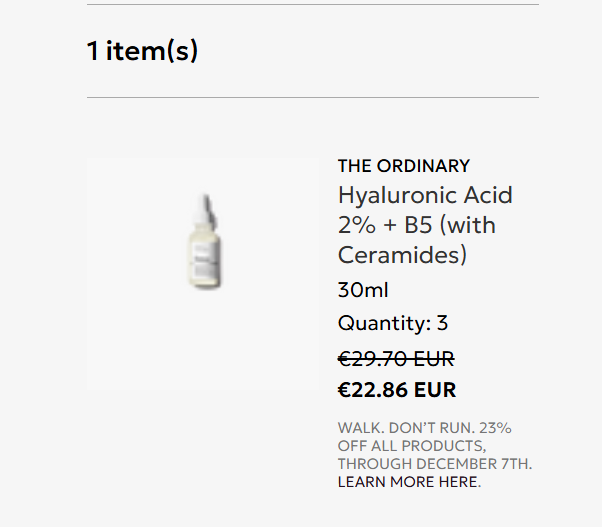Click the THROUGH DECEMBER 7TH text
This screenshot has height=527, width=602.
click(x=434, y=464)
